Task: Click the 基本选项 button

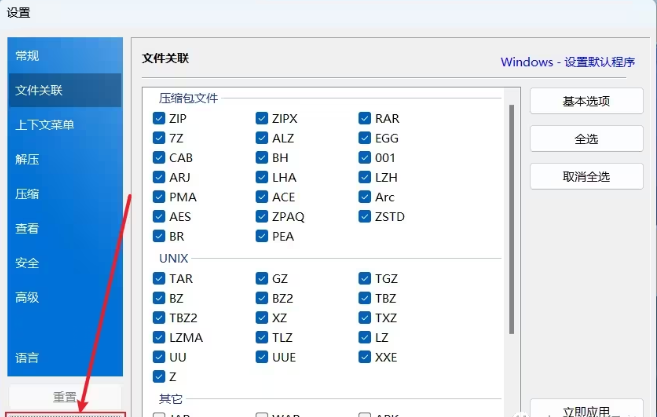Action: coord(586,101)
